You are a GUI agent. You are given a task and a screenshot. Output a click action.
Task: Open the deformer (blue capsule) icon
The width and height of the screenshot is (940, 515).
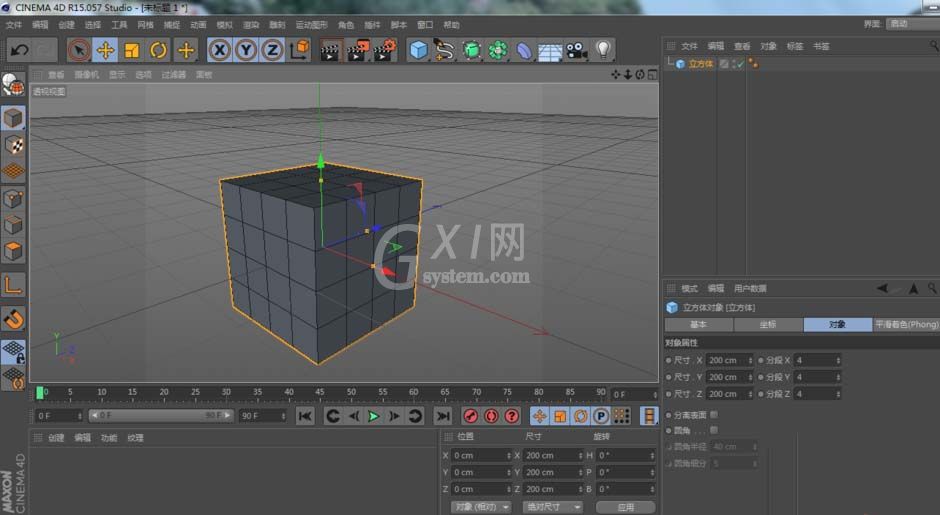coord(524,50)
